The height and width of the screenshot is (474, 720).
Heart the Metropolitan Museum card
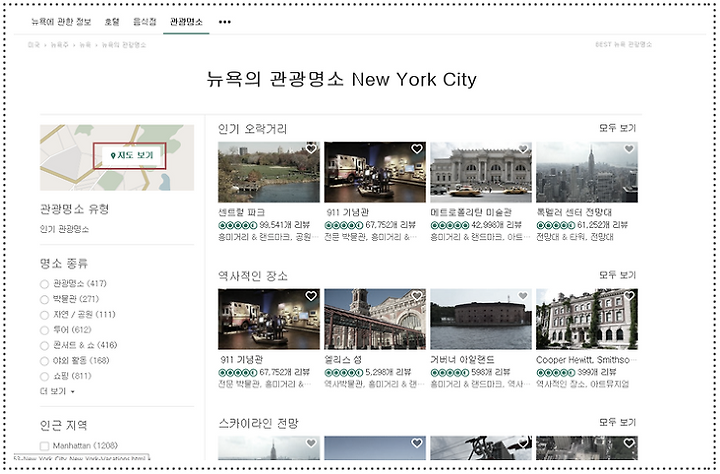523,149
